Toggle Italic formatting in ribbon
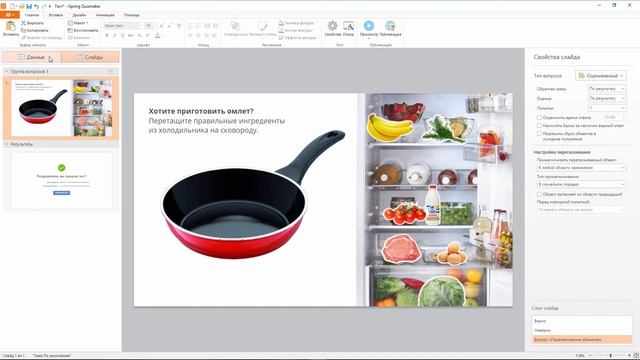Screen dimensions: 640x360 115,36
